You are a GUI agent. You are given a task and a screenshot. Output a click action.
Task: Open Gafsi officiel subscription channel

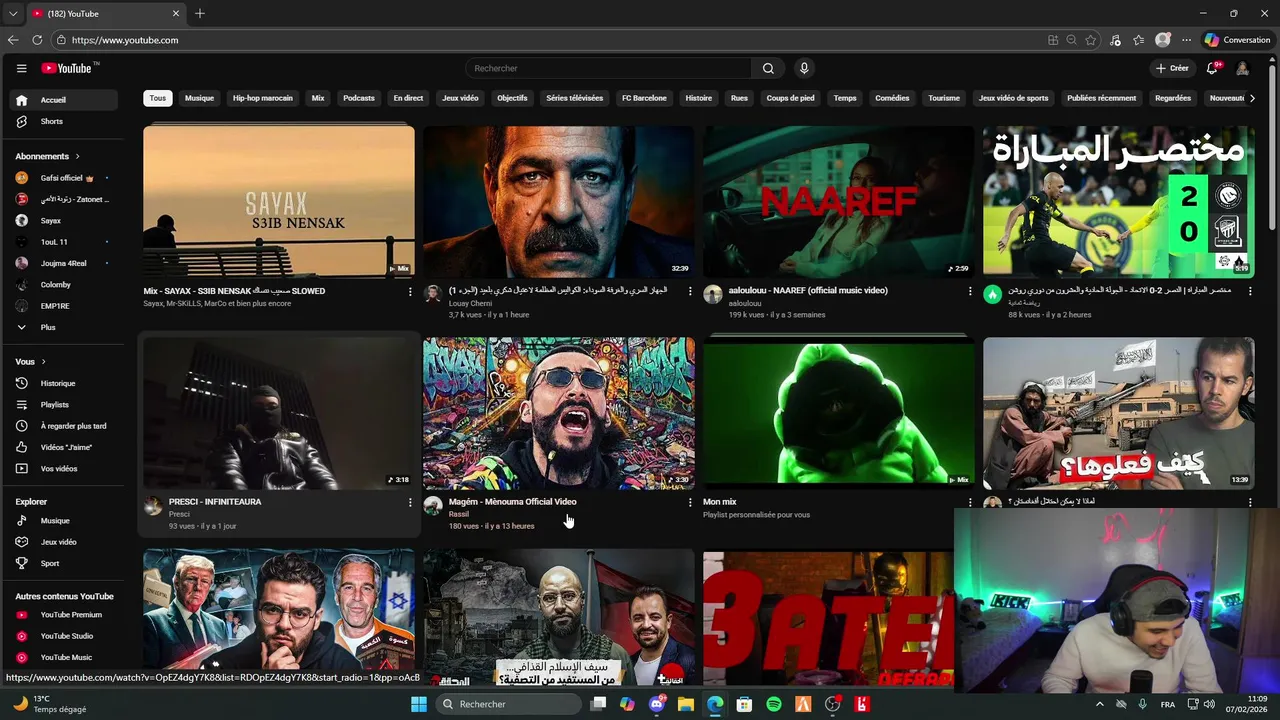click(x=62, y=178)
